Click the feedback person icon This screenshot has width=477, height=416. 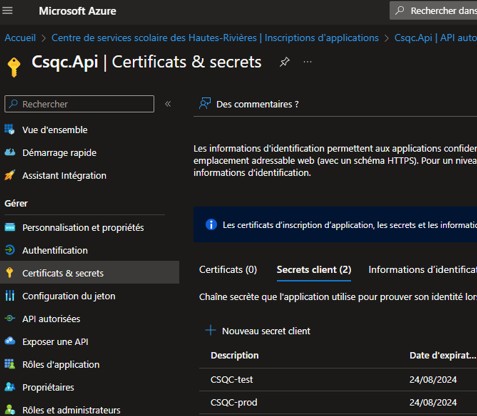coord(205,104)
